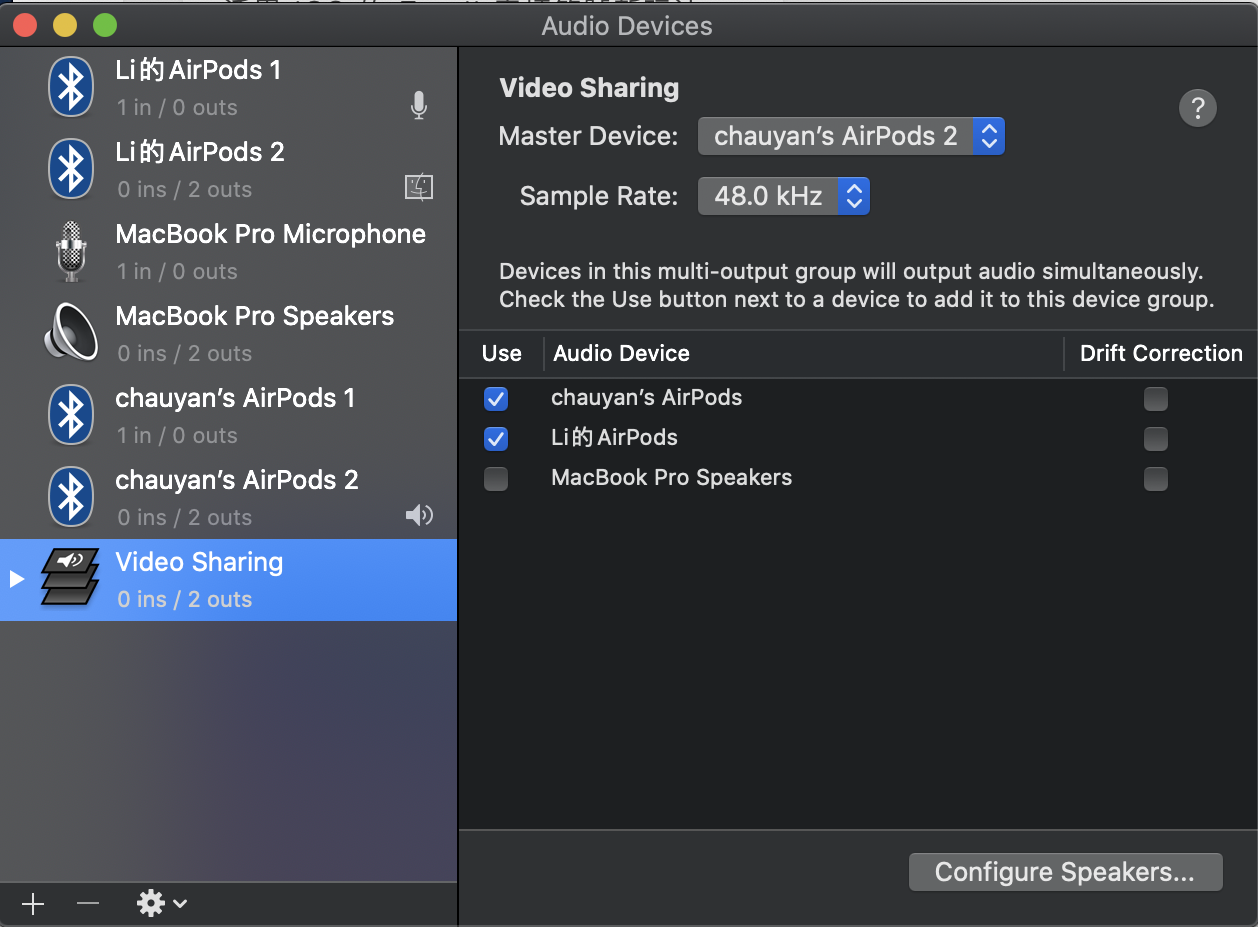Enable Drift Correction for Li的AirPods
Viewport: 1258px width, 927px height.
(x=1155, y=439)
